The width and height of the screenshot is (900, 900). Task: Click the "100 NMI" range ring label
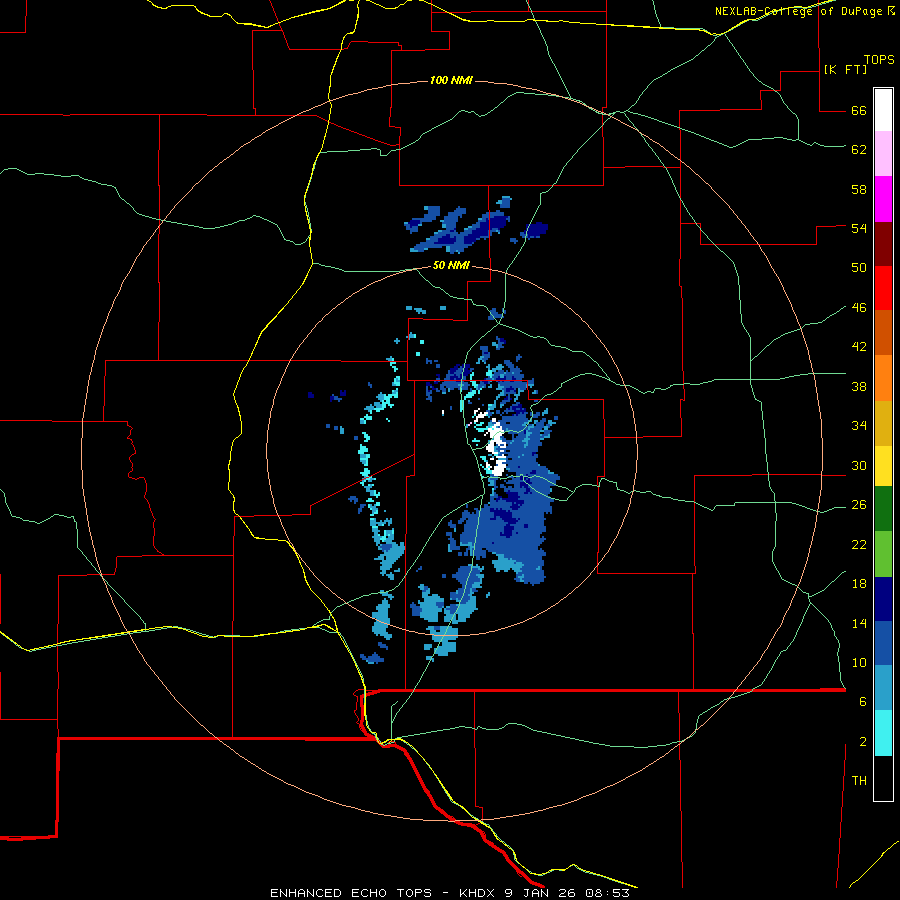tap(451, 80)
